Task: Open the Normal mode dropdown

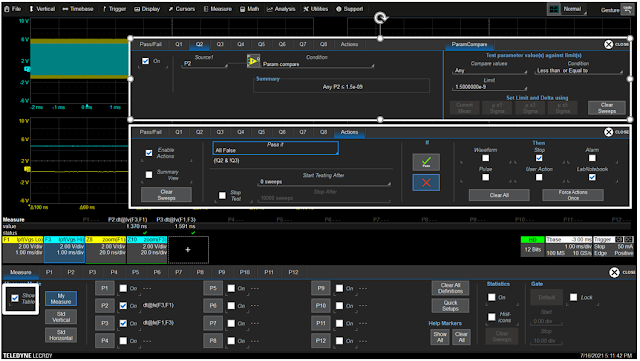Action: pos(574,9)
